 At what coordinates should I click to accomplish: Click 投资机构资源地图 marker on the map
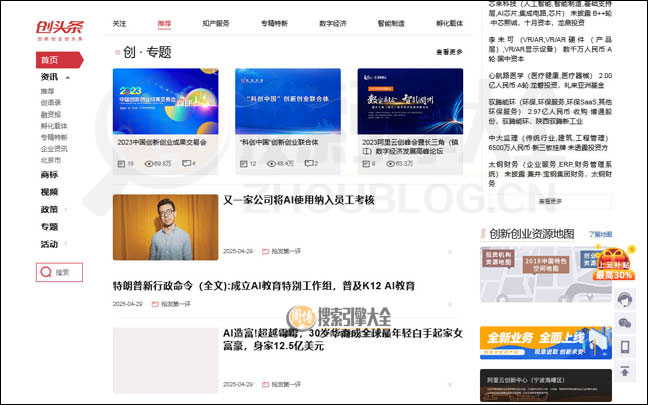[x=498, y=259]
